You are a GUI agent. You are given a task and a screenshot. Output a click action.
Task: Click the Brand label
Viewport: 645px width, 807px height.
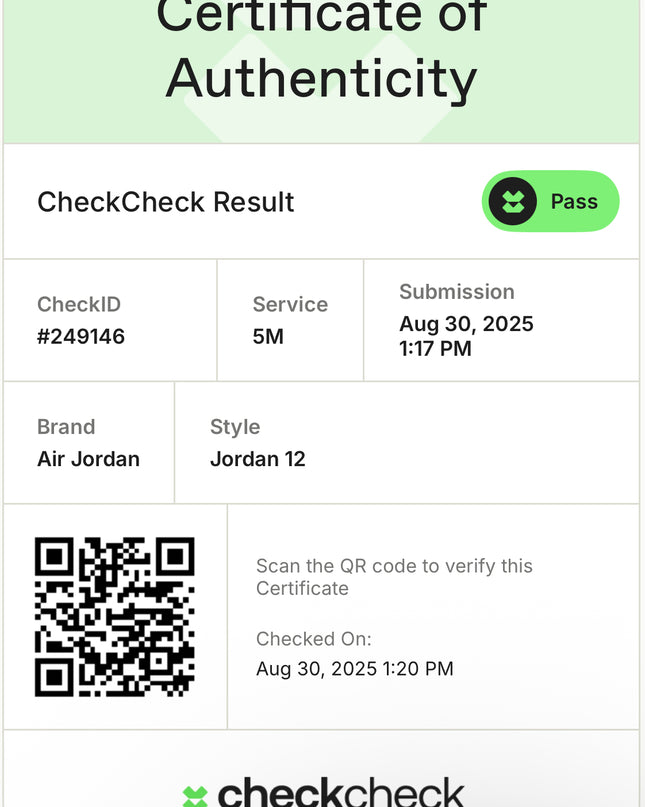point(66,427)
